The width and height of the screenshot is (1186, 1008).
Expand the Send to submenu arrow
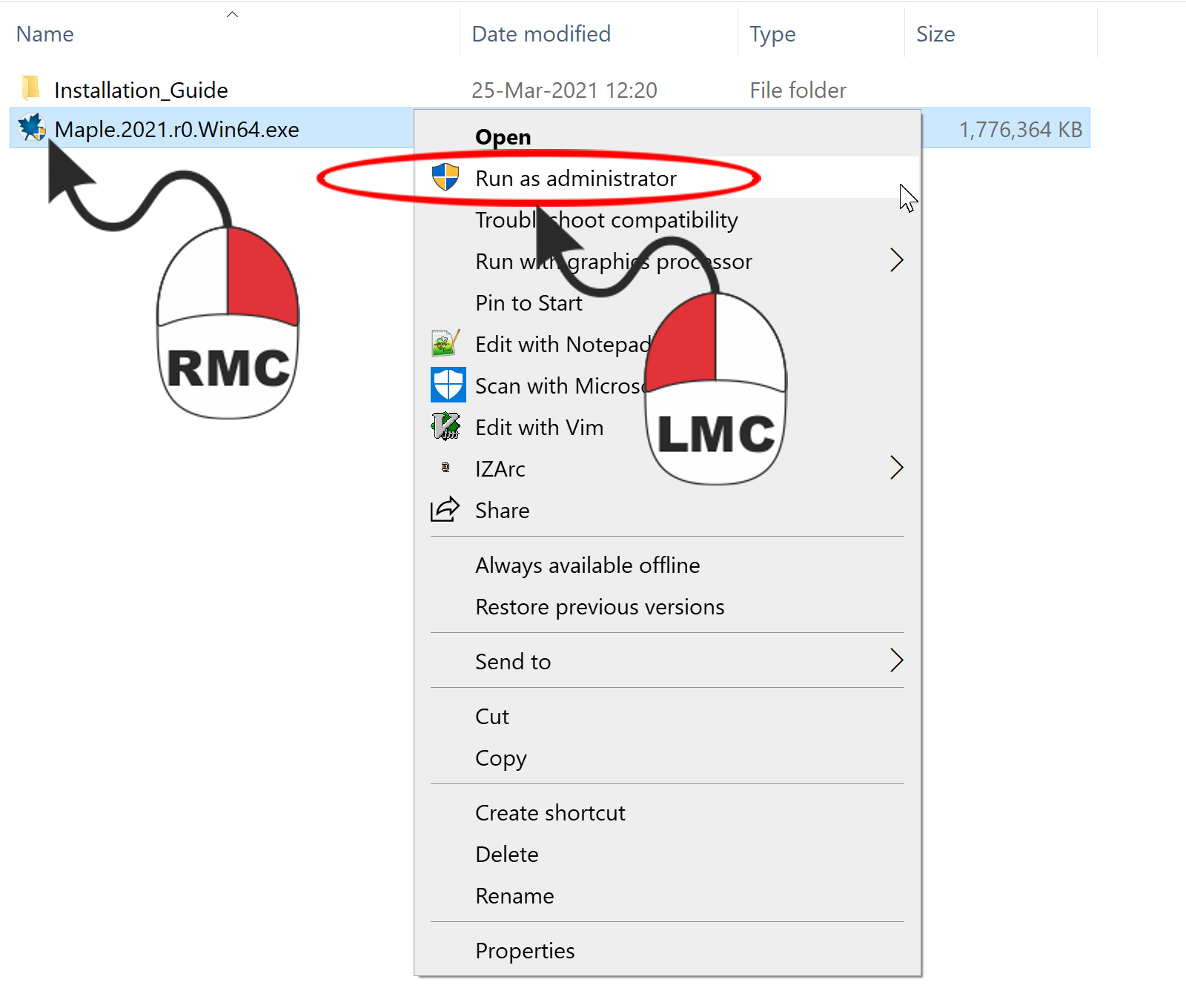pos(896,660)
